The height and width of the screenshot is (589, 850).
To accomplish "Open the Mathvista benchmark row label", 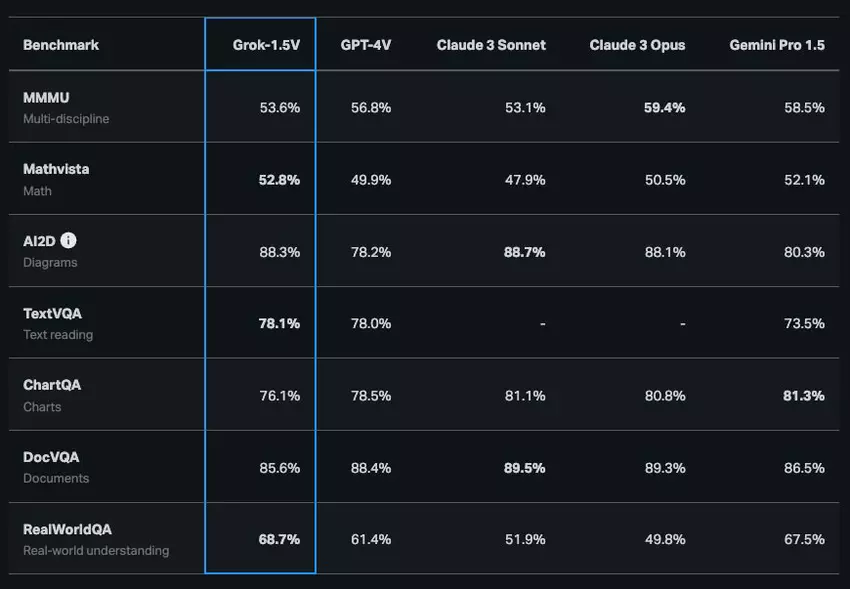I will pyautogui.click(x=56, y=169).
